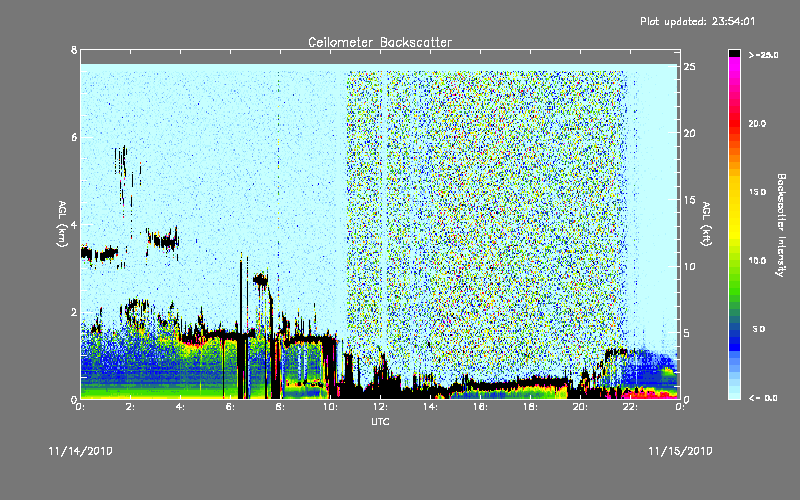Click the right y-axis tick label 25
This screenshot has width=800, height=500.
point(690,67)
